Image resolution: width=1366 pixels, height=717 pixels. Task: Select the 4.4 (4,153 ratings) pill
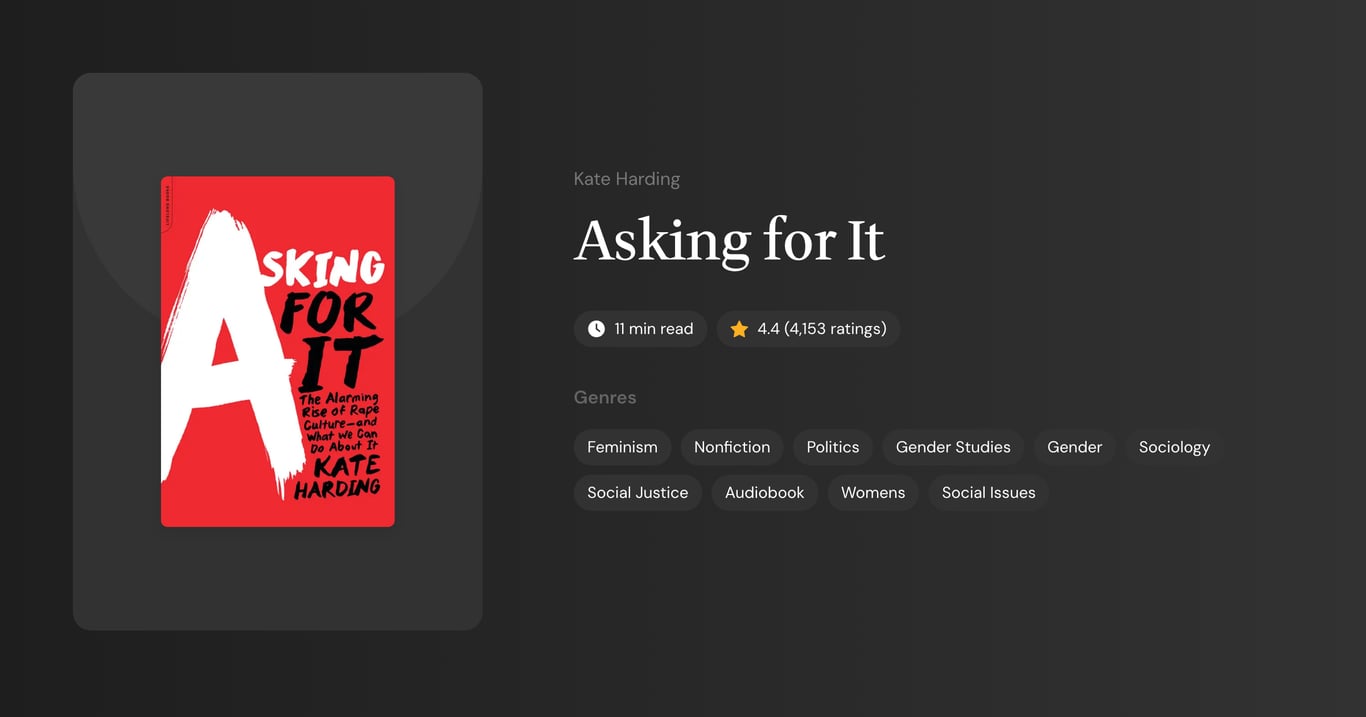808,329
